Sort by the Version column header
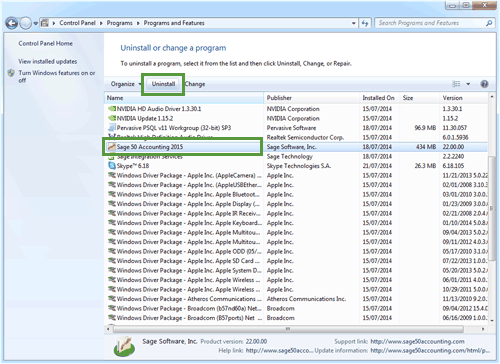 point(464,98)
